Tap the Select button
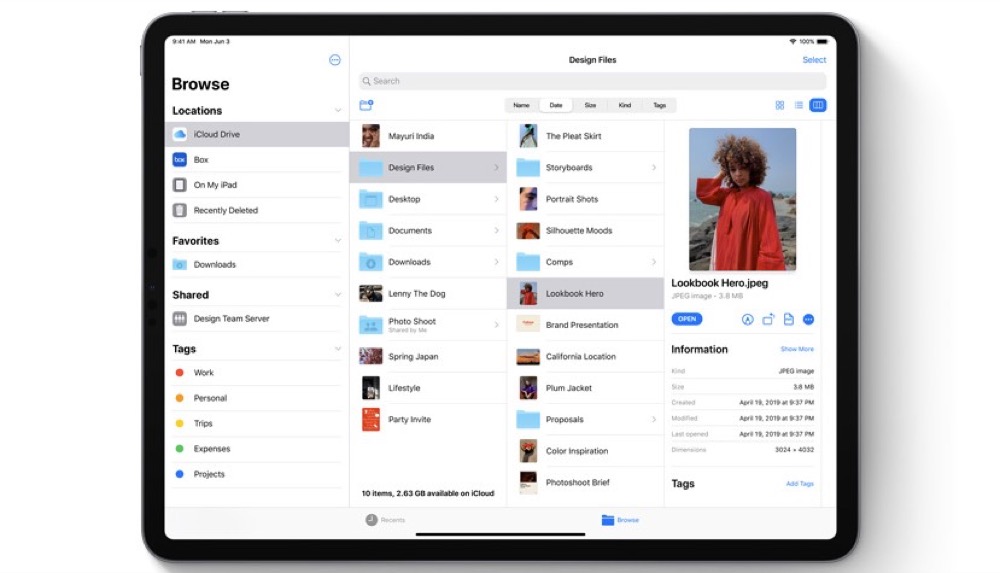This screenshot has height=573, width=1000. click(814, 60)
